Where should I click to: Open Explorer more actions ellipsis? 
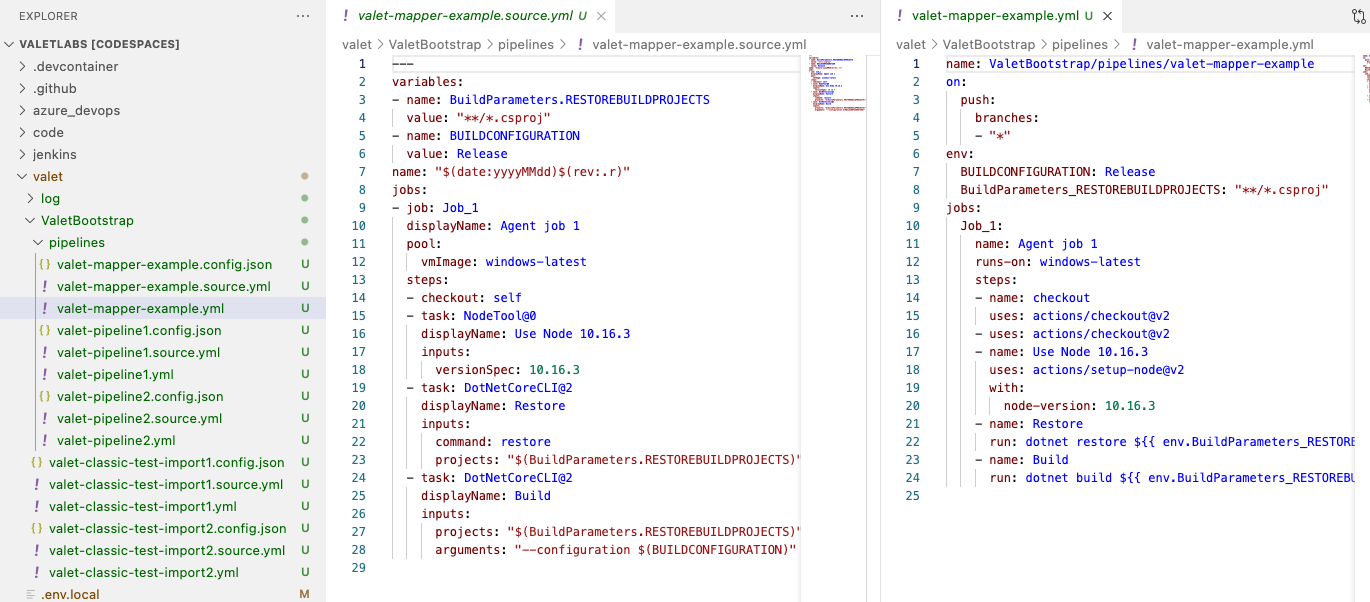click(x=303, y=16)
